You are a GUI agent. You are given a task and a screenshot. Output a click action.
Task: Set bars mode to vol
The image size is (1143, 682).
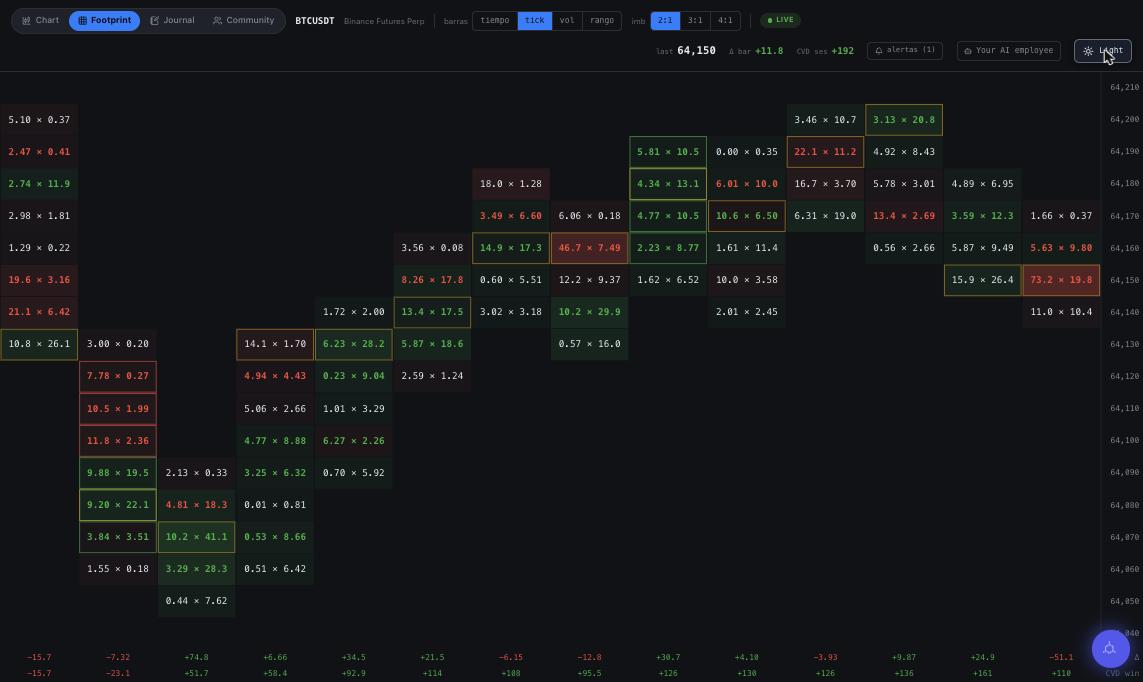tap(566, 20)
